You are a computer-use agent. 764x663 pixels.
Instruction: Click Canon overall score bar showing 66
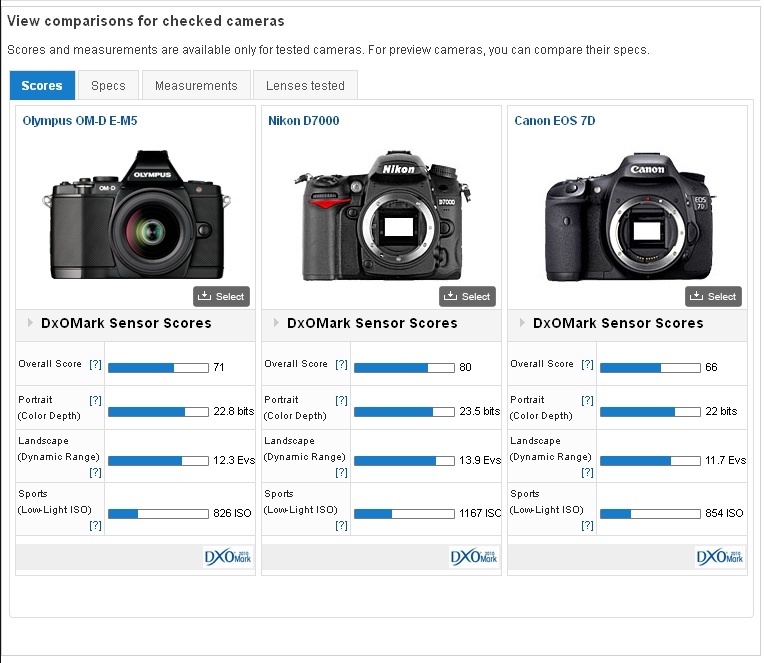[650, 368]
